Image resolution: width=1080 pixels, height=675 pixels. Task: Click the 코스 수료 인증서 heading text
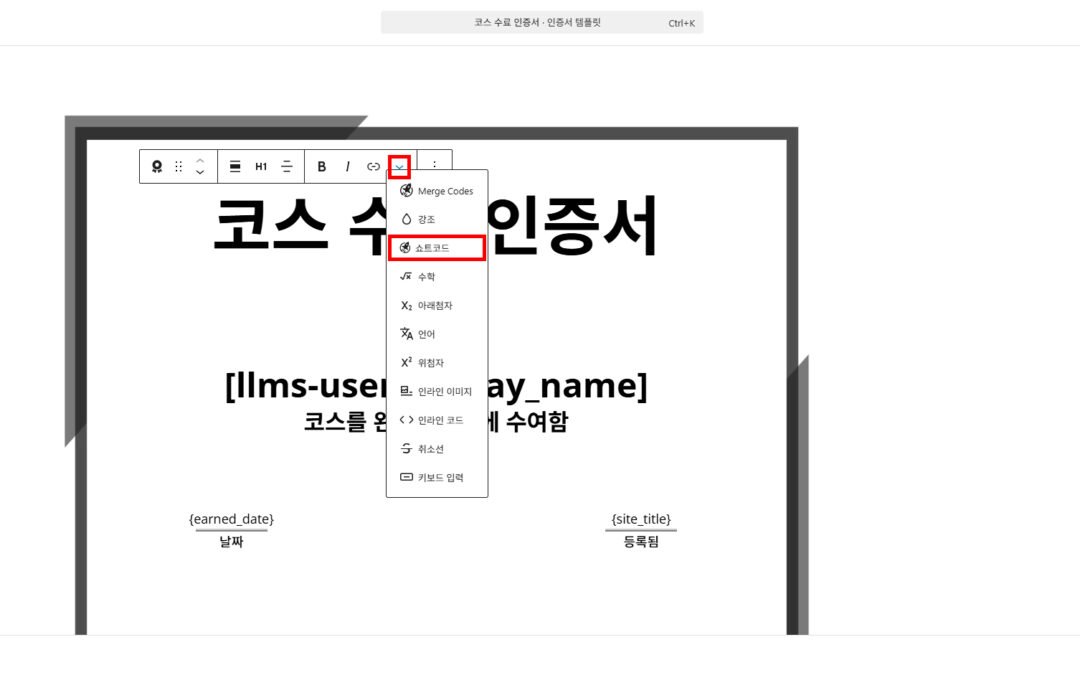[x=435, y=226]
